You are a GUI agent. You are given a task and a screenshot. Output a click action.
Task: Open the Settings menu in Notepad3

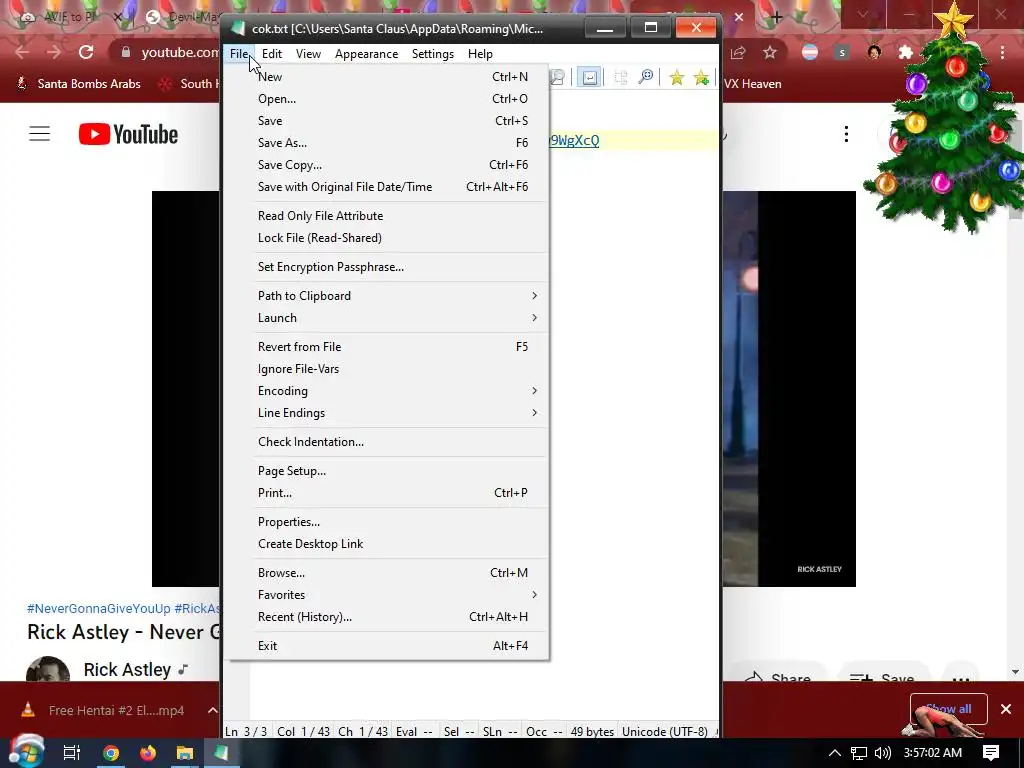[433, 54]
